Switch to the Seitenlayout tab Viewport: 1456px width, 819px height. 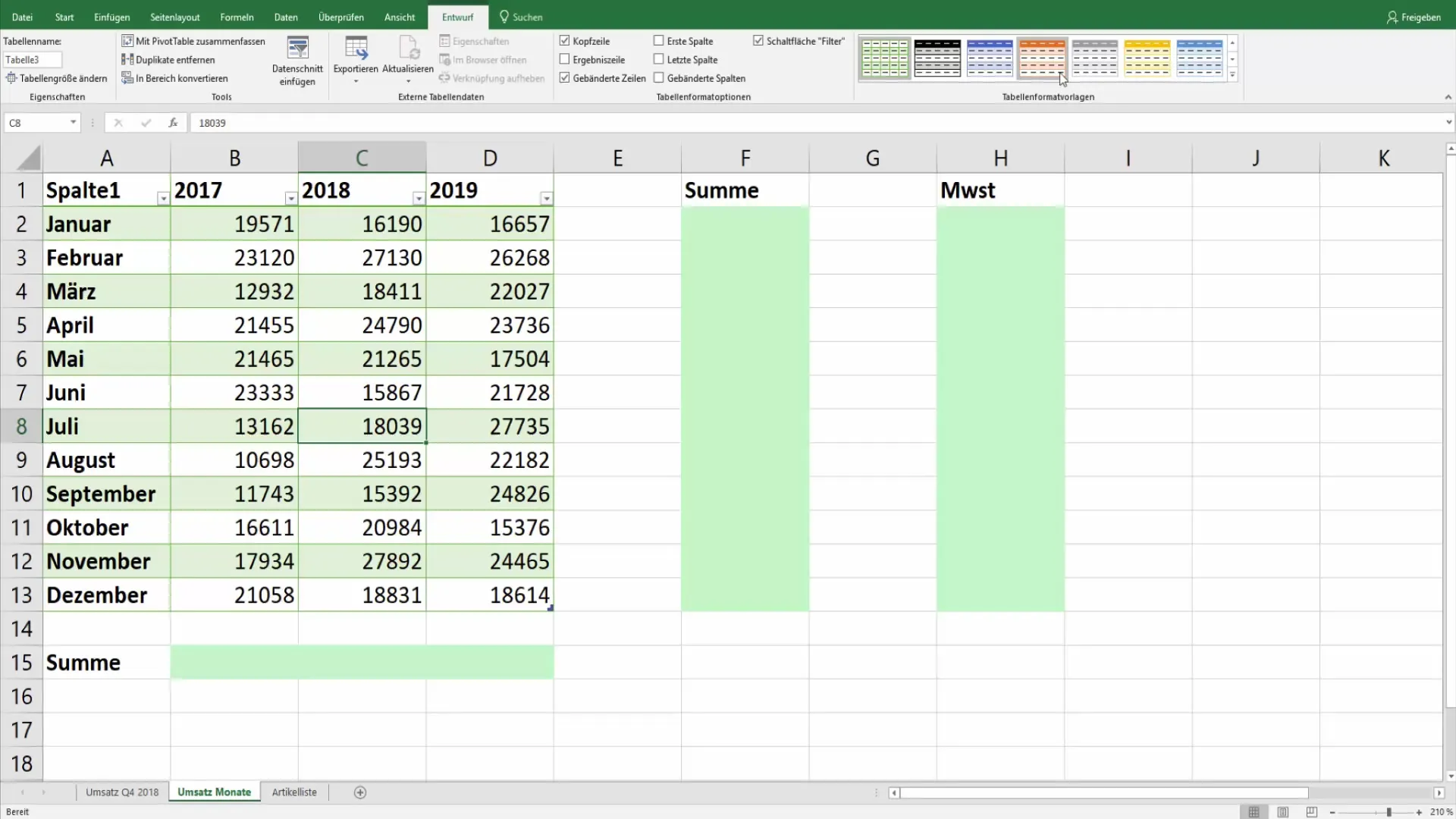(x=175, y=17)
